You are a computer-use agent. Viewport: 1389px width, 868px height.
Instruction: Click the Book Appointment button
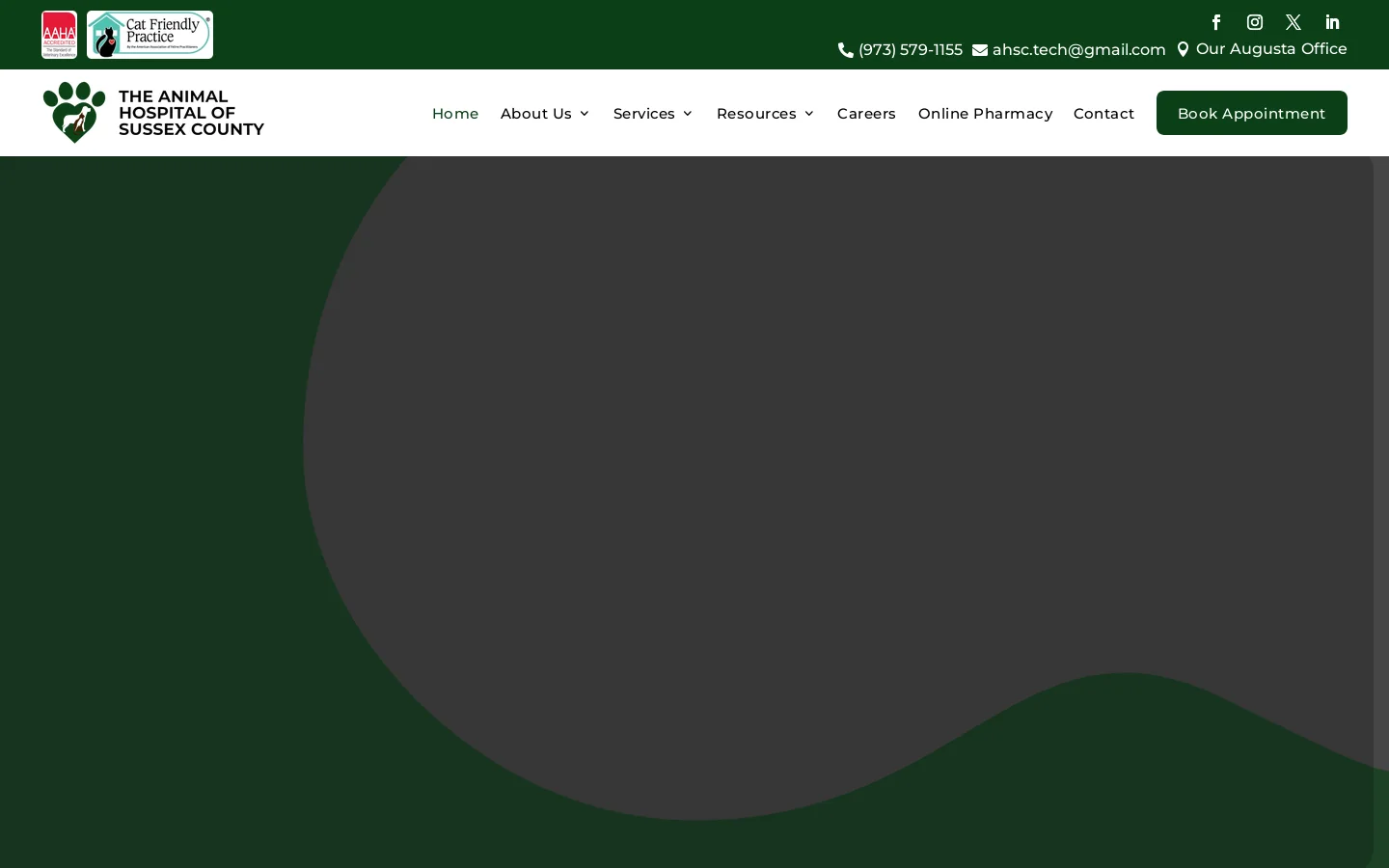1252,113
